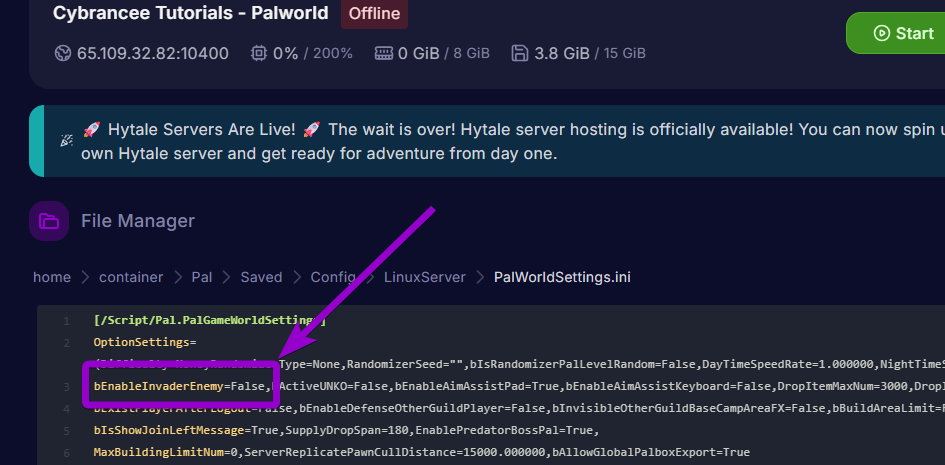Go to the home breadcrumb

click(x=51, y=277)
